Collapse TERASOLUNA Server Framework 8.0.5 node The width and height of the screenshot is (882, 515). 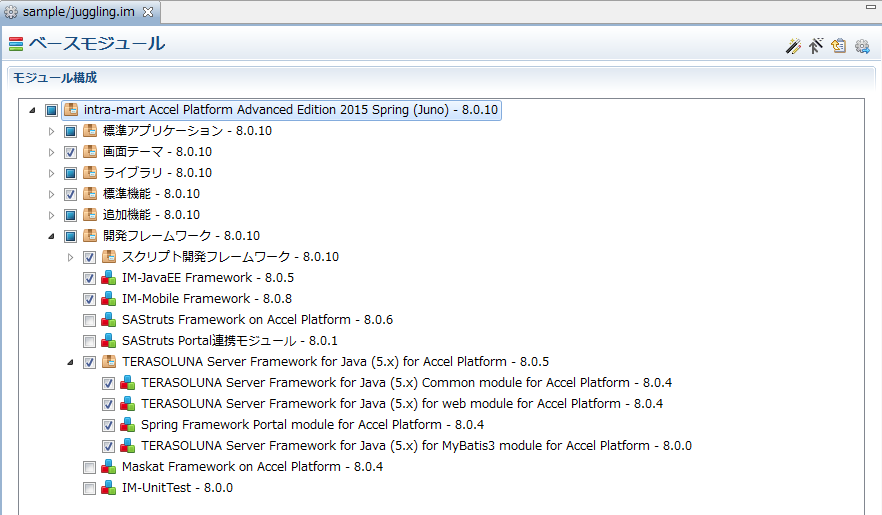[x=70, y=362]
